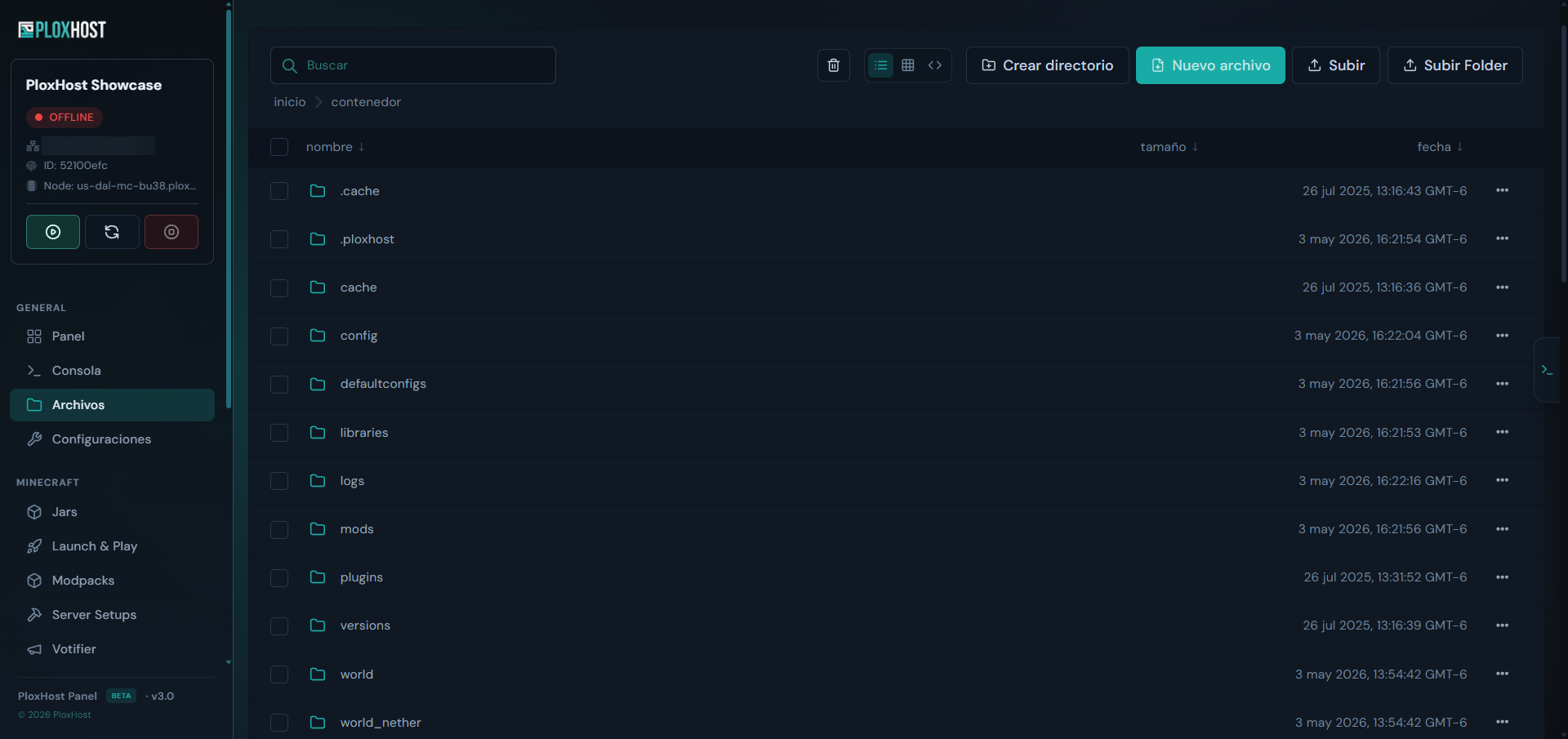Screen dimensions: 1568x739
Task: Create a file with Nuevo archivo
Action: [1210, 65]
